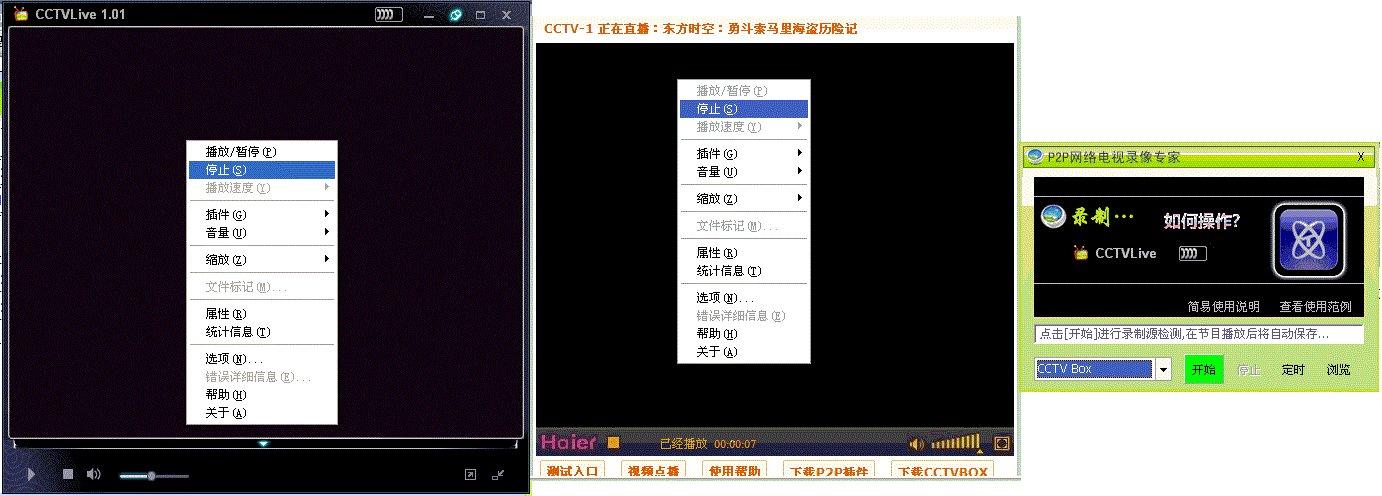
Task: Click the green 开始 button
Action: coord(1204,369)
